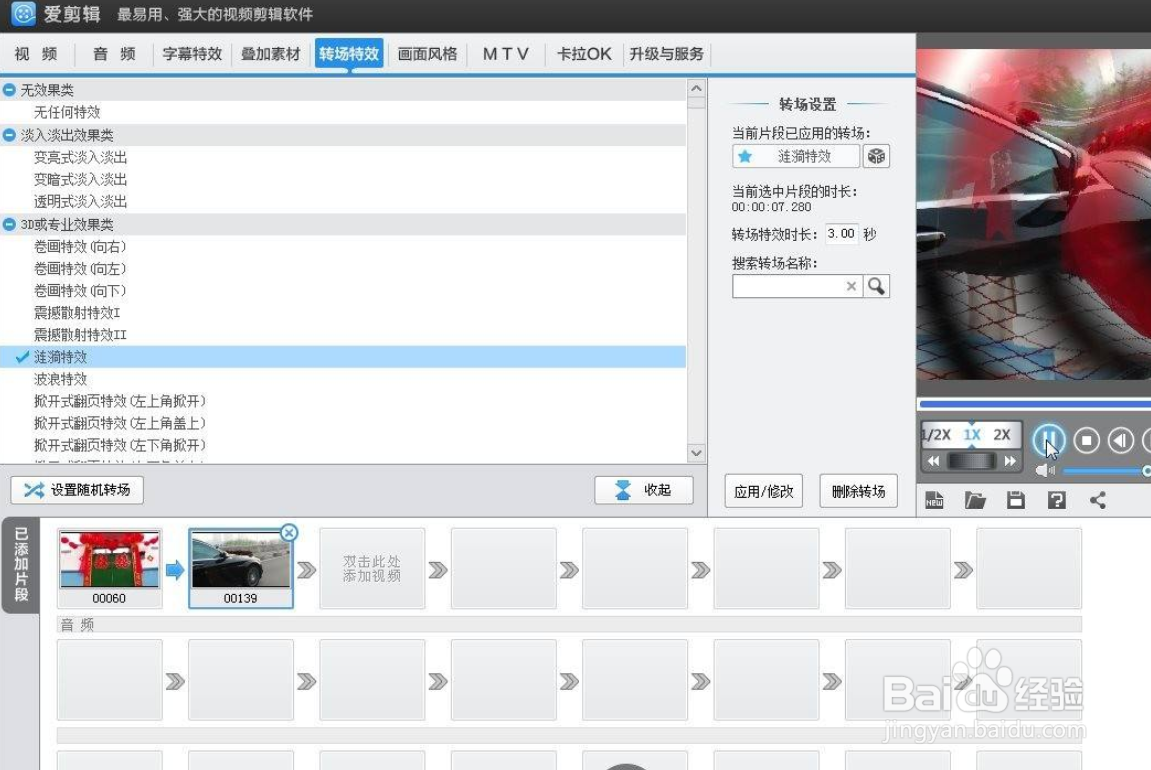Mute the preview volume speaker
Screen dimensions: 1151x770
[1046, 472]
